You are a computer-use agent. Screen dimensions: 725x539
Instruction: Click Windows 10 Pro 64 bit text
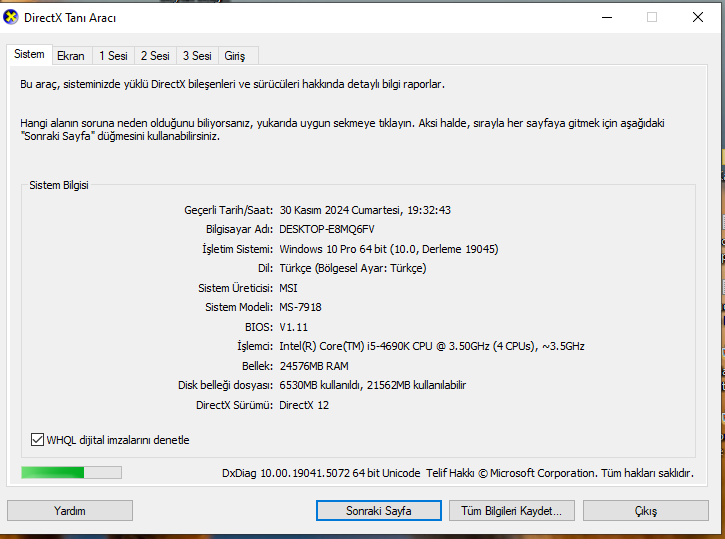(x=333, y=249)
